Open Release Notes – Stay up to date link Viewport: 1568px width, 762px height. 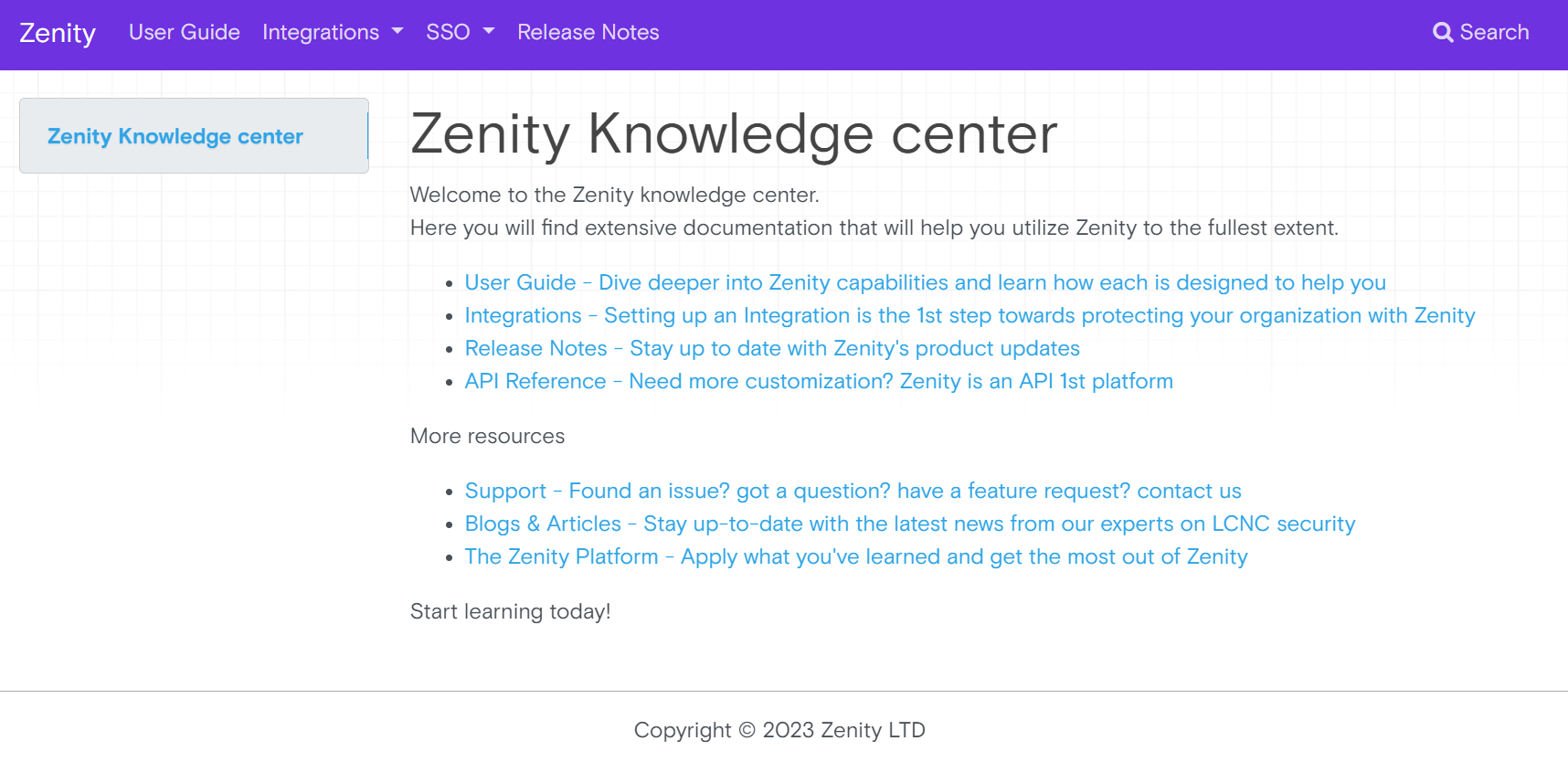click(x=772, y=348)
